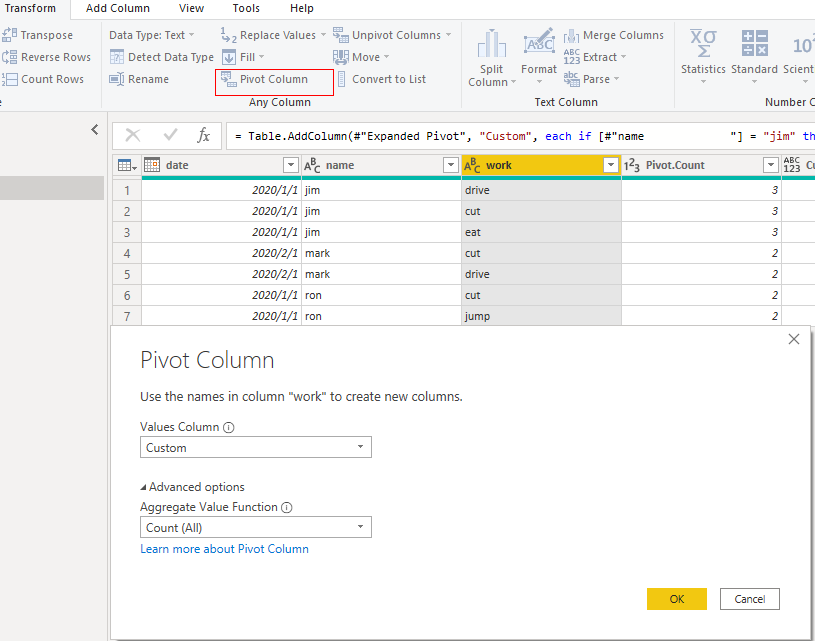Open Learn more about Pivot Column link

pyautogui.click(x=225, y=549)
